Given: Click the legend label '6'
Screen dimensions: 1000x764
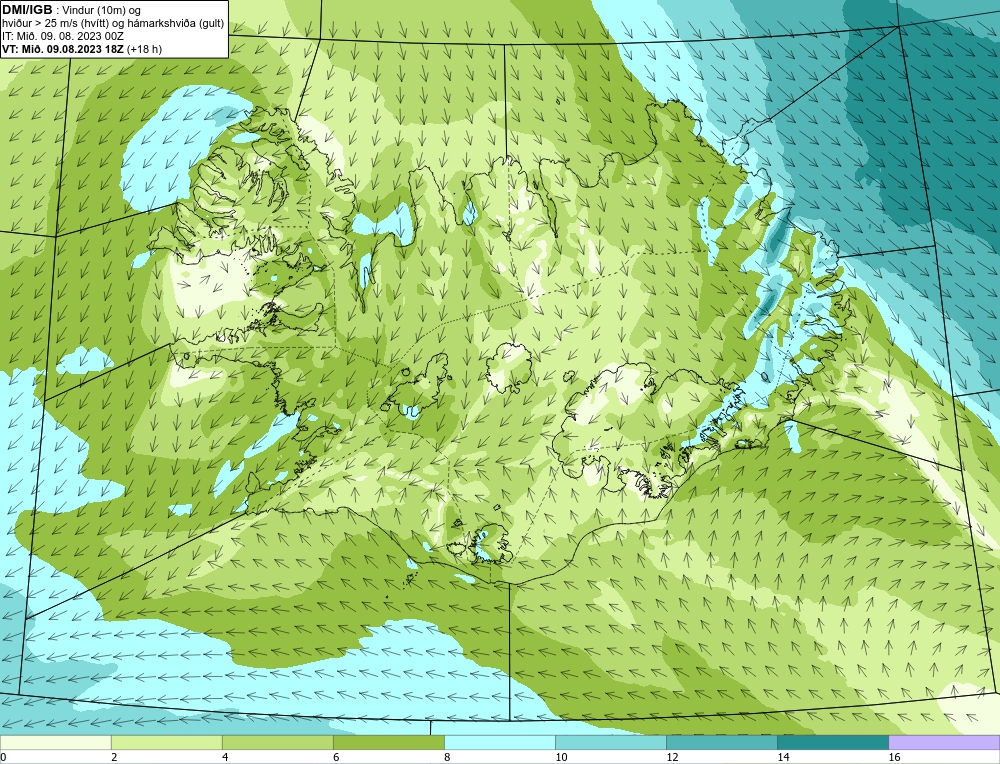Looking at the screenshot, I should pyautogui.click(x=336, y=758).
